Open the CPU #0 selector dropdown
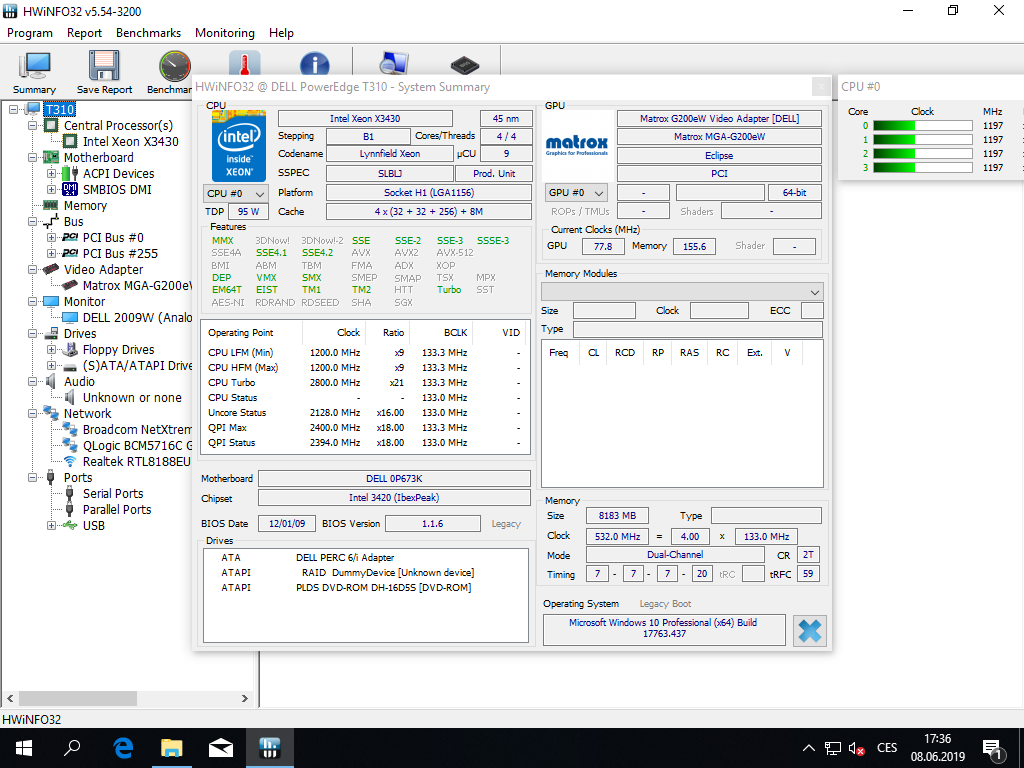 coord(236,193)
